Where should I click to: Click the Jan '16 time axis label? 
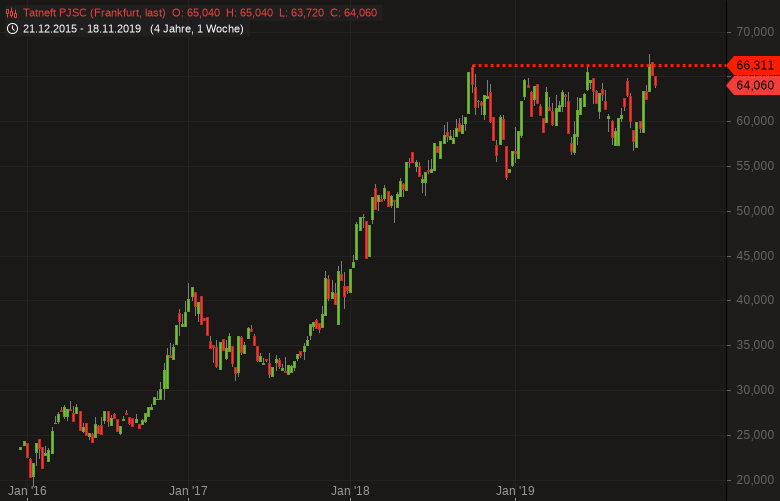[27, 491]
